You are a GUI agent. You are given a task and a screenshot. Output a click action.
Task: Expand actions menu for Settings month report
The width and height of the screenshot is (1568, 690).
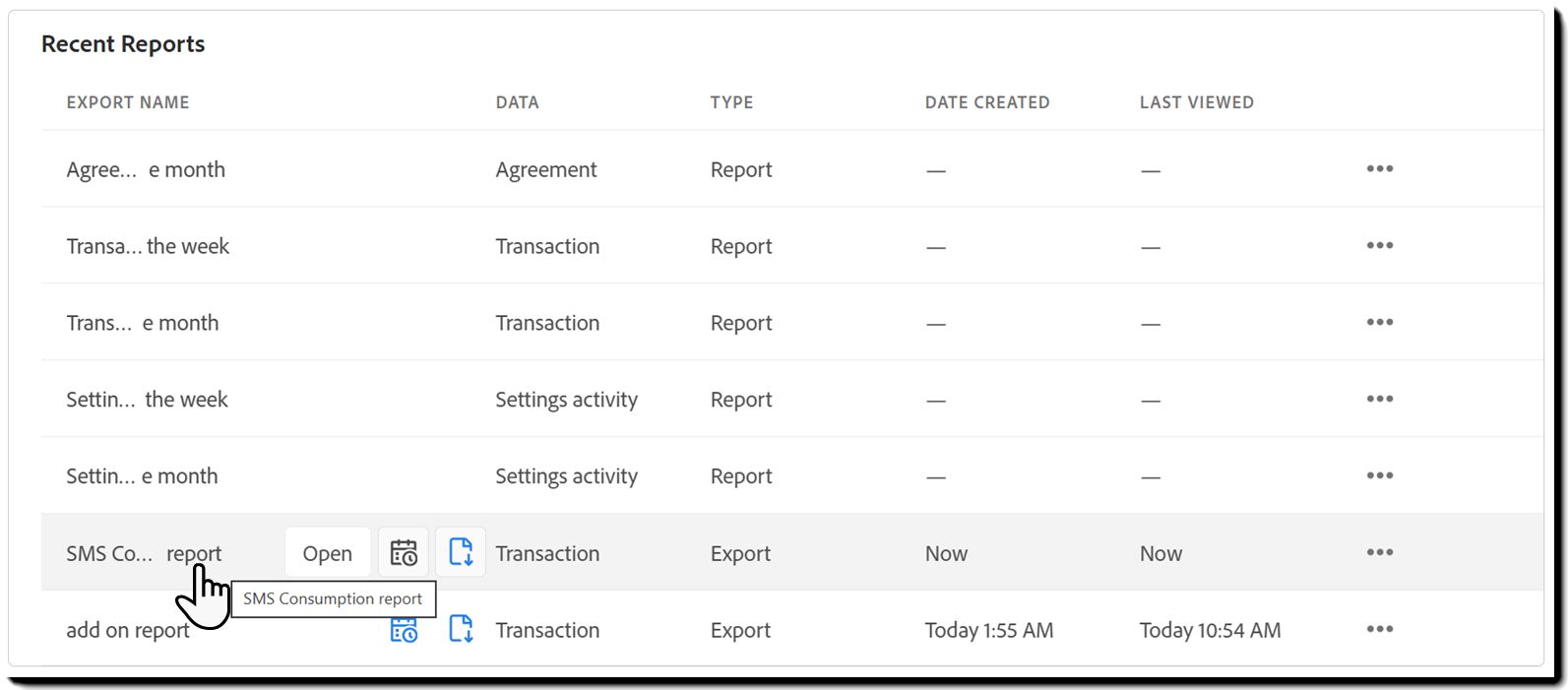click(1379, 475)
